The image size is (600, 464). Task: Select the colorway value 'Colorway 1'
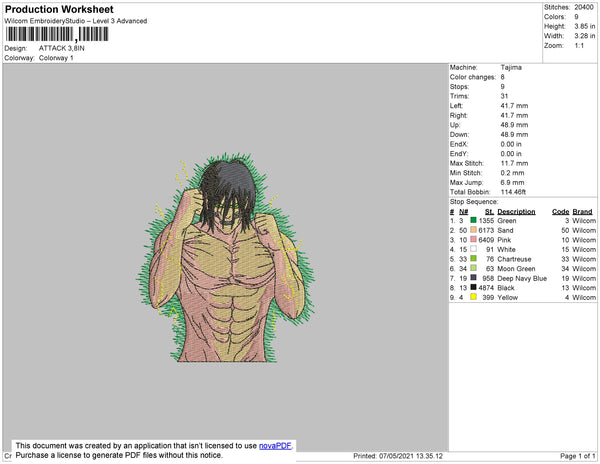(56, 58)
